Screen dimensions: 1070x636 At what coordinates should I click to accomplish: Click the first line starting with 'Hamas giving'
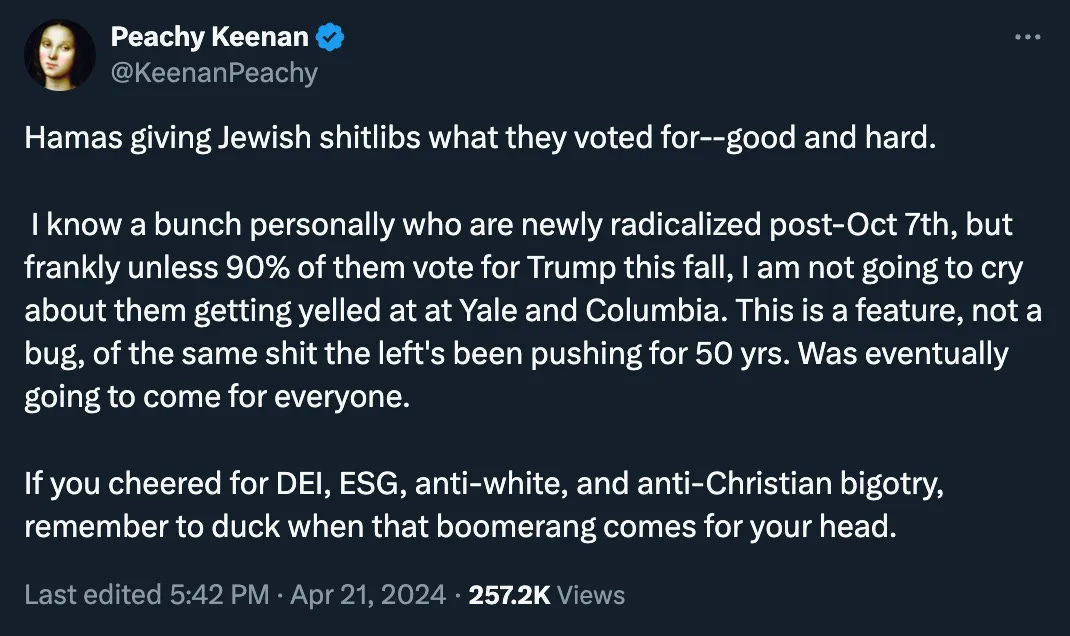480,139
